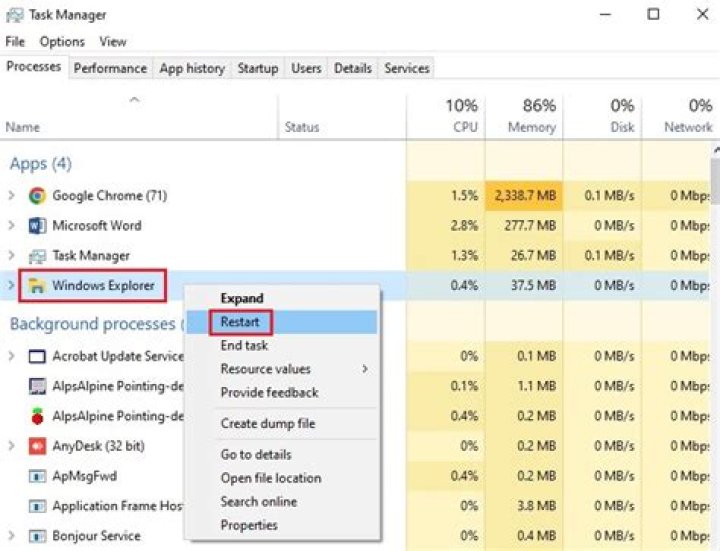The width and height of the screenshot is (720, 551).
Task: Click the Microsoft Word app icon
Action: [37, 226]
